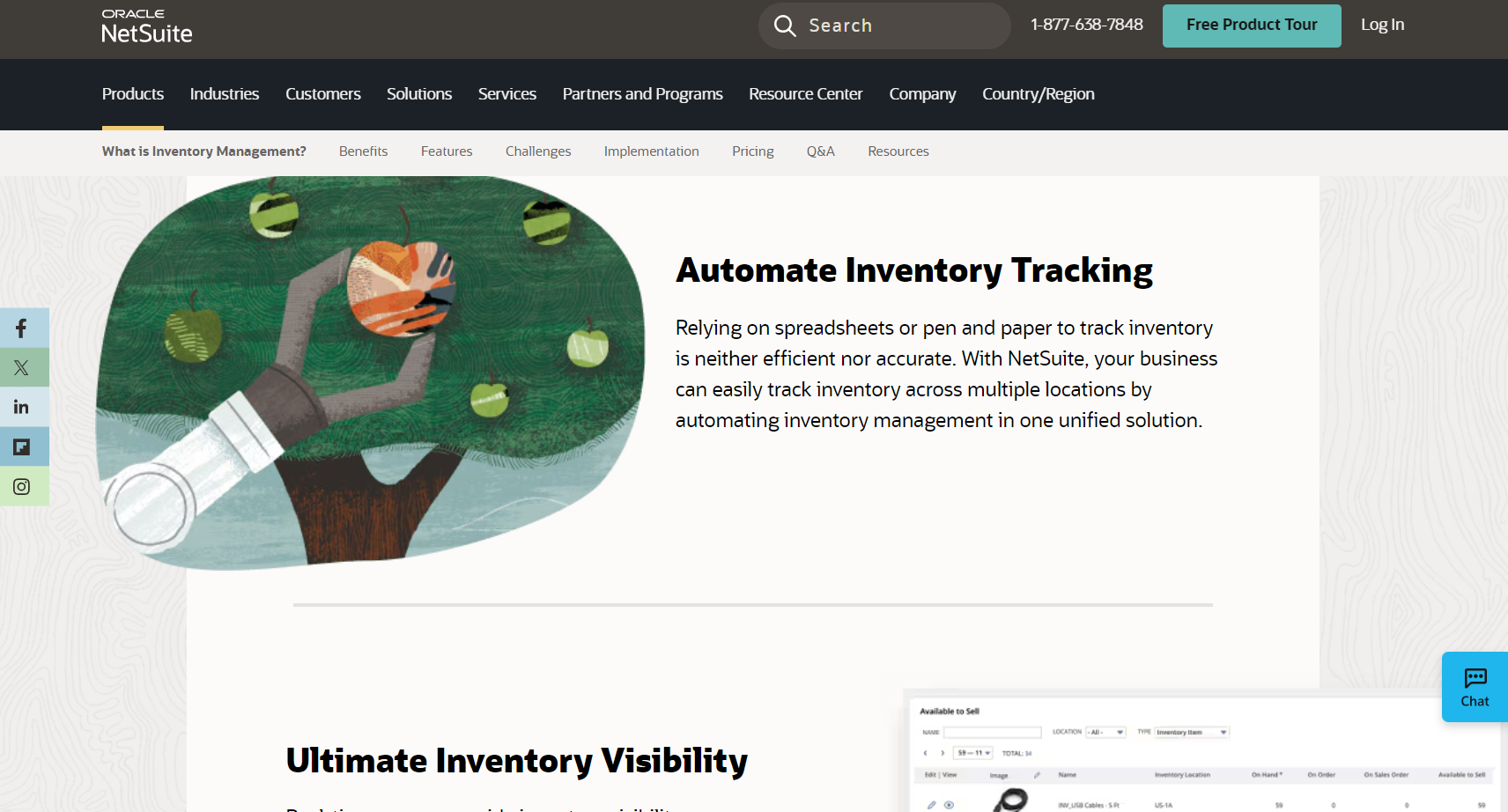Click the NAME filter input field
This screenshot has height=812, width=1508.
point(993,732)
